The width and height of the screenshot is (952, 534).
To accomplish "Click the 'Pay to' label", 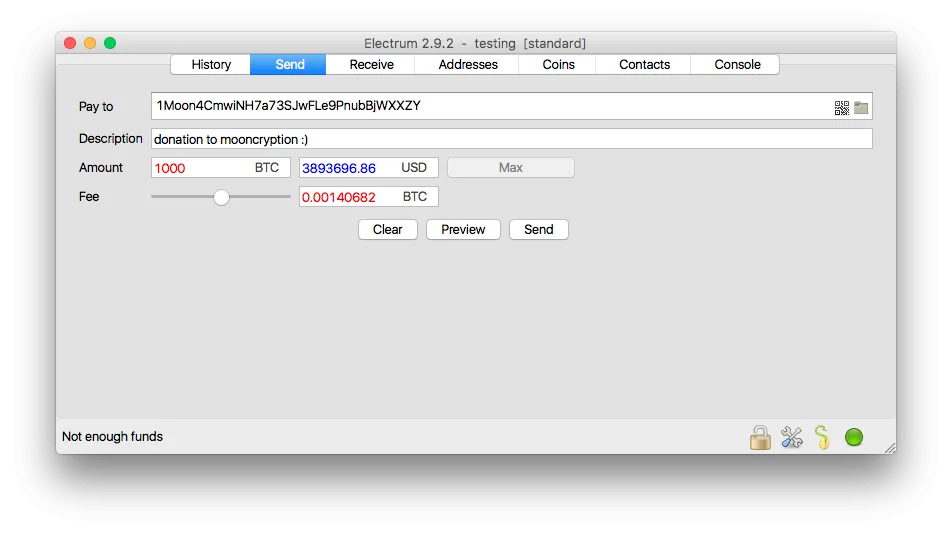I will 96,106.
